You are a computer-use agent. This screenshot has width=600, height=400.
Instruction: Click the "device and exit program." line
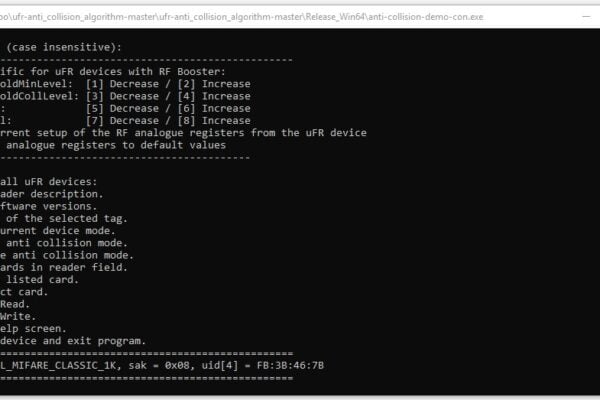click(x=73, y=341)
